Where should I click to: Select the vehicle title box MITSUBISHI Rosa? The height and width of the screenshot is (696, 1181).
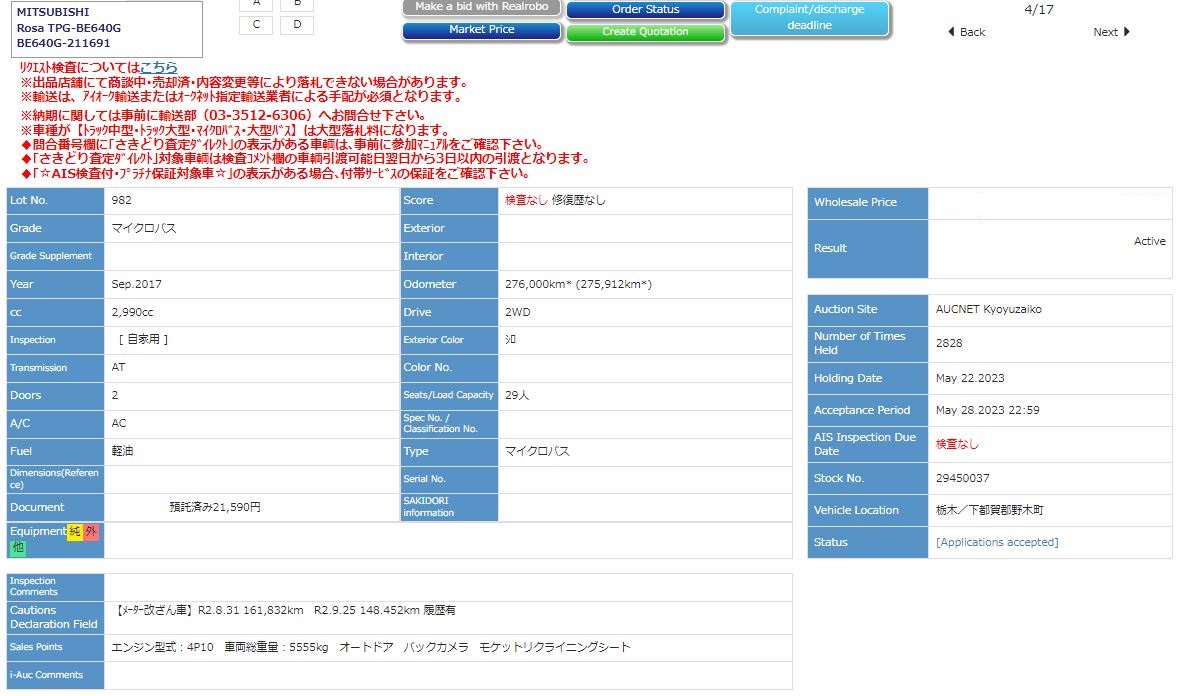point(105,28)
